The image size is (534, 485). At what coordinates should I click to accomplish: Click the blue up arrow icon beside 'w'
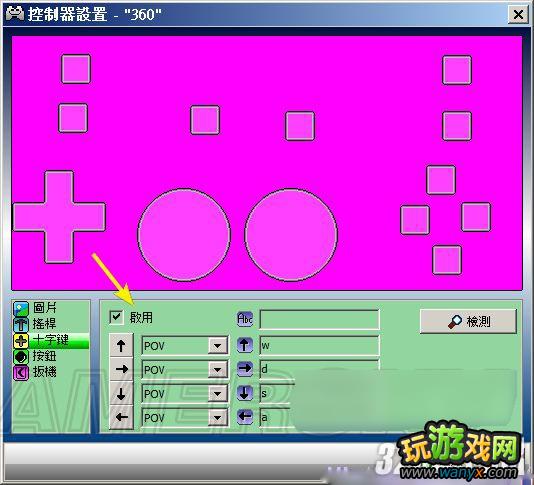tap(245, 345)
